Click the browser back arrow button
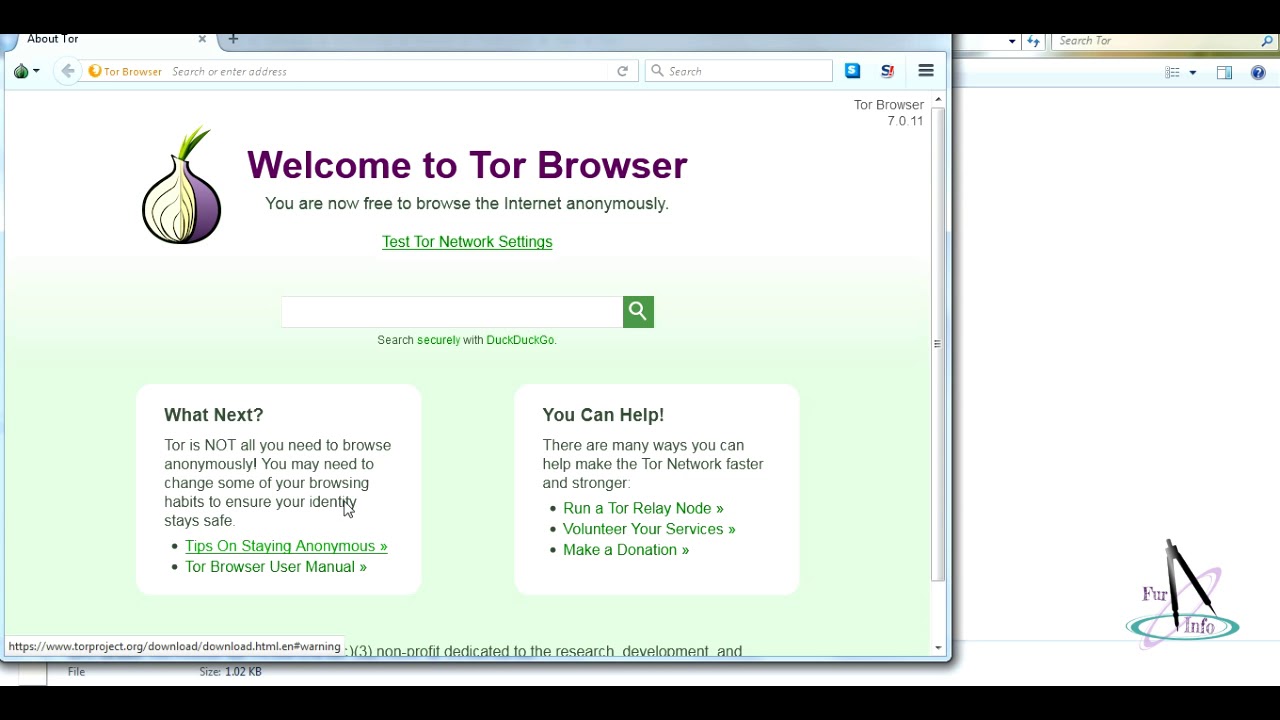 67,71
